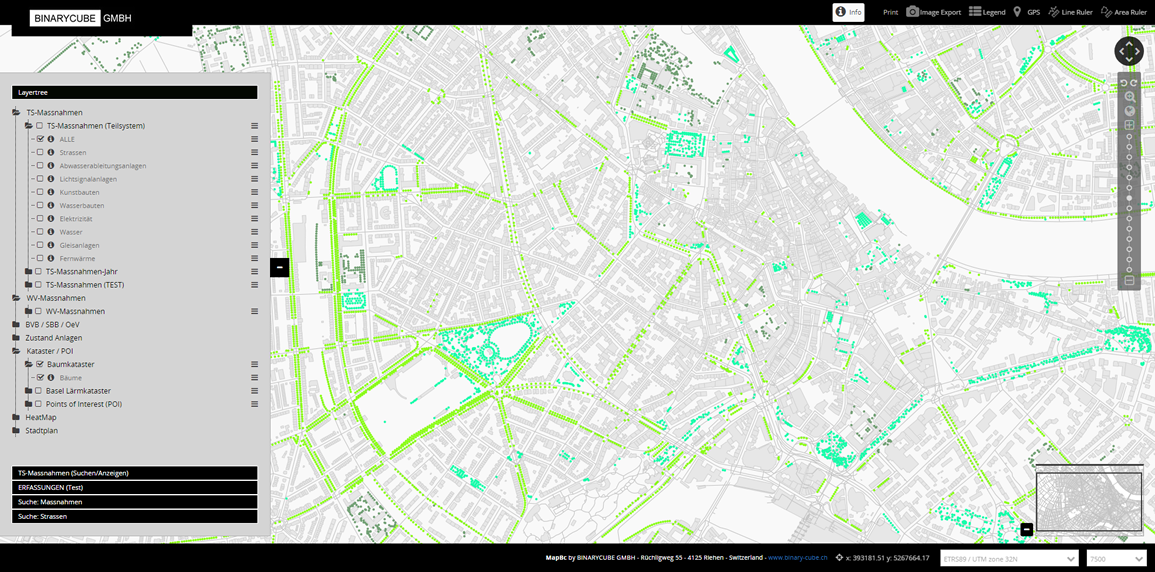Click the Print button
The height and width of the screenshot is (572, 1155).
coord(890,12)
